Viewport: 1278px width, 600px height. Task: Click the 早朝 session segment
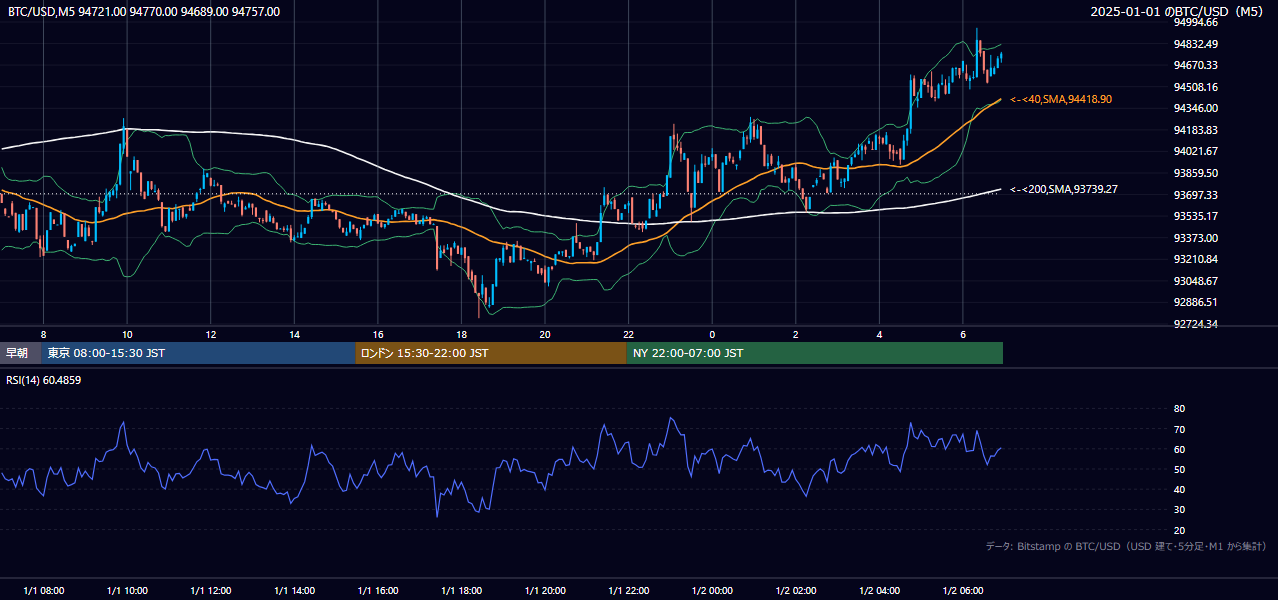pyautogui.click(x=20, y=353)
